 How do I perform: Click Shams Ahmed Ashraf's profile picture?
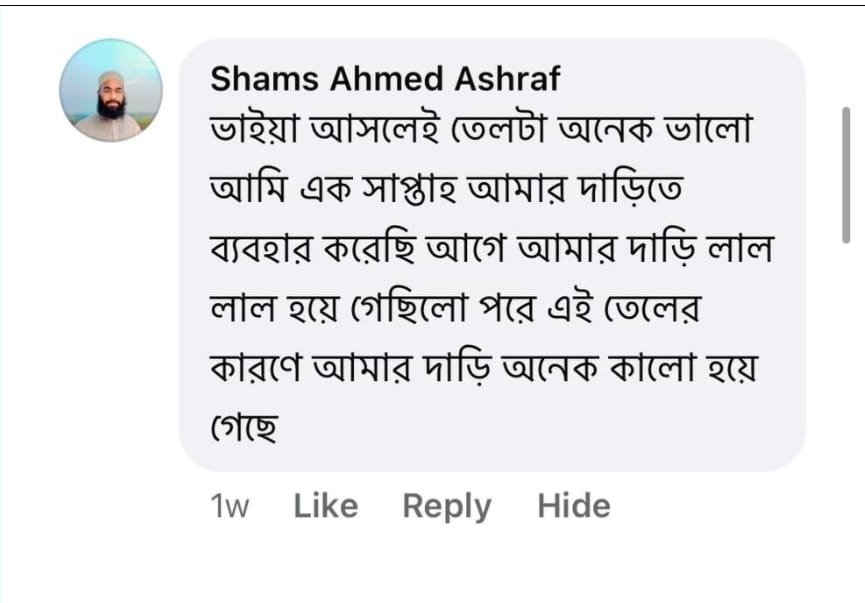pos(110,90)
